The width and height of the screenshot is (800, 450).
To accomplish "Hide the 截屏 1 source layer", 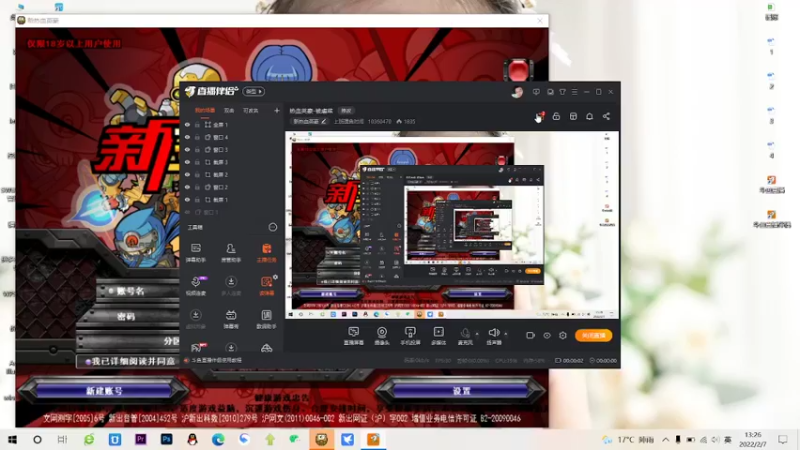I will [x=187, y=199].
